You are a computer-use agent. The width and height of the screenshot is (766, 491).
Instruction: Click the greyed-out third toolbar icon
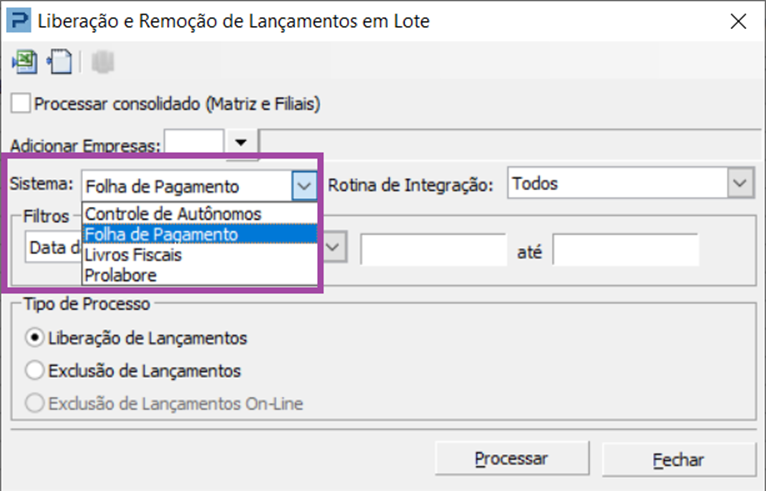(103, 62)
